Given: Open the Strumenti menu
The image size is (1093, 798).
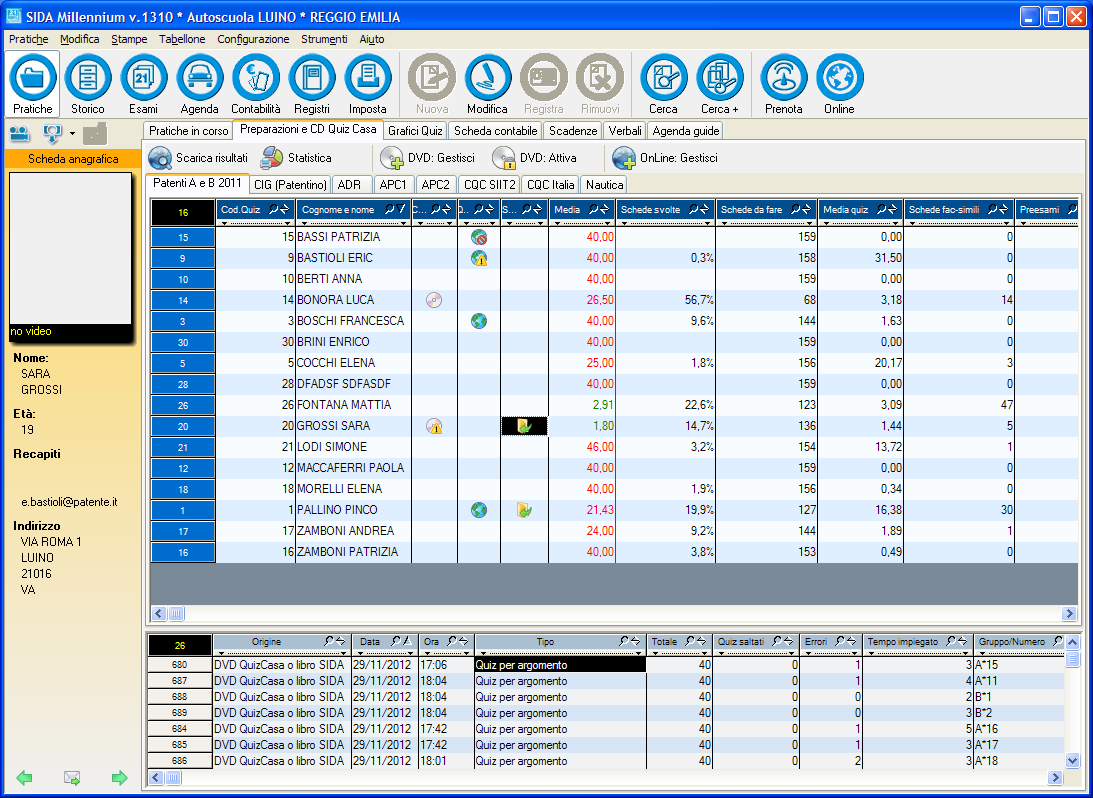Looking at the screenshot, I should 324,39.
